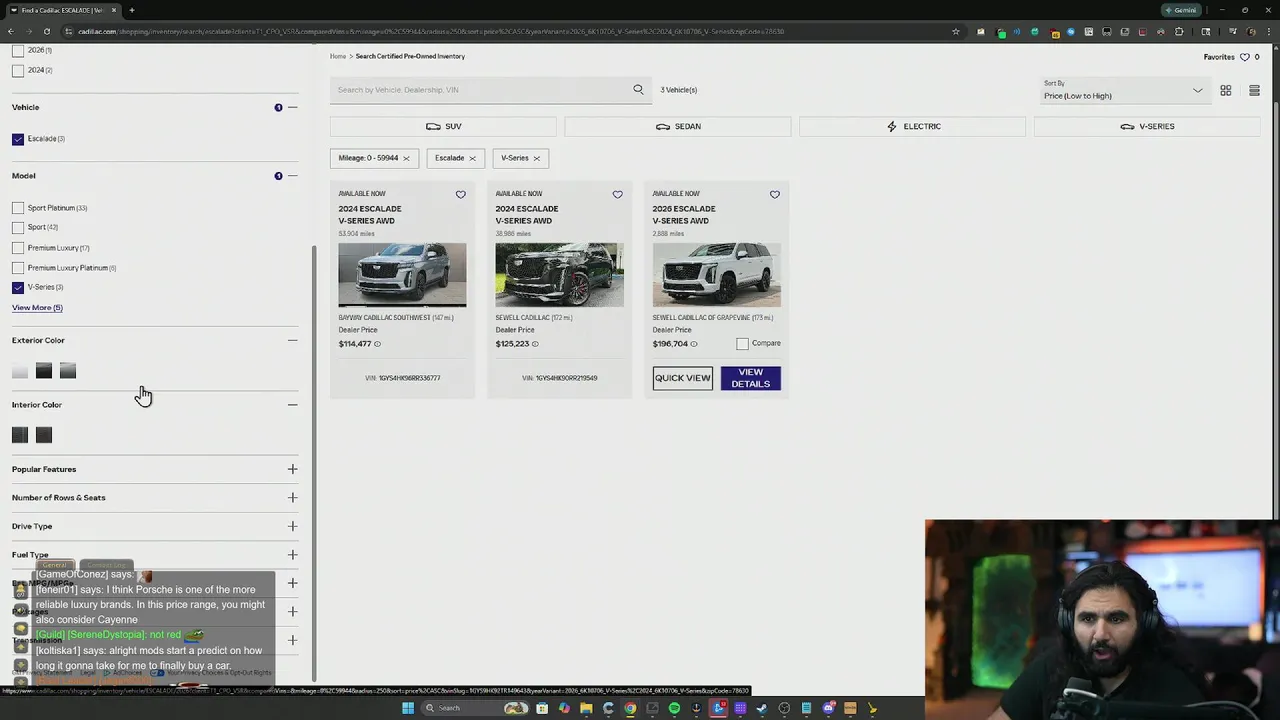Collapse the Interior Color section
Viewport: 1280px width, 720px height.
pyautogui.click(x=292, y=405)
